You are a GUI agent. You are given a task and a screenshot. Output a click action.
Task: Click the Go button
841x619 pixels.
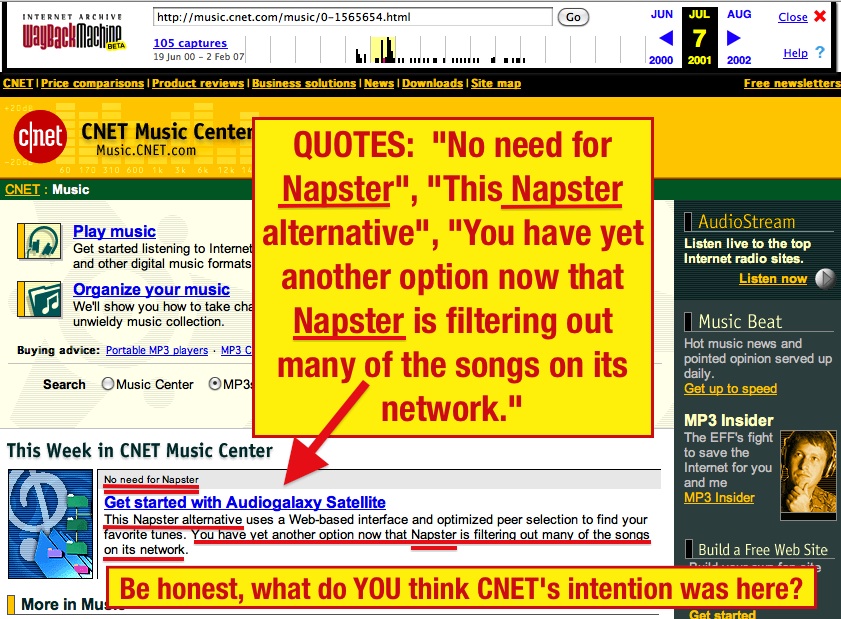coord(573,17)
